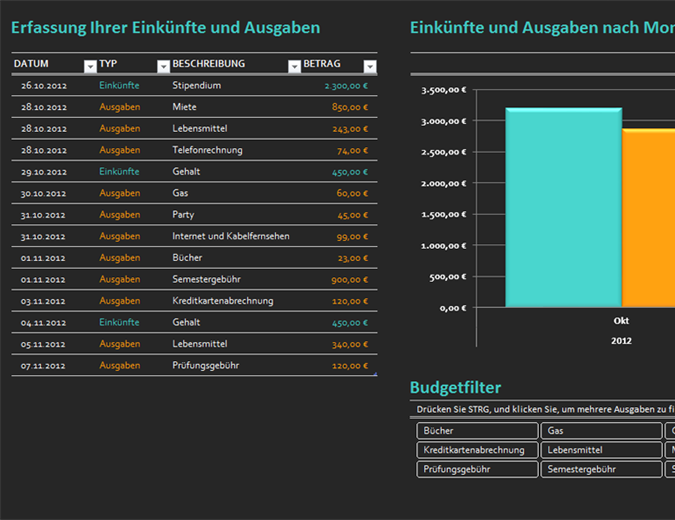Click the '850,00 €' amount cell
The width and height of the screenshot is (675, 520).
pyautogui.click(x=350, y=107)
